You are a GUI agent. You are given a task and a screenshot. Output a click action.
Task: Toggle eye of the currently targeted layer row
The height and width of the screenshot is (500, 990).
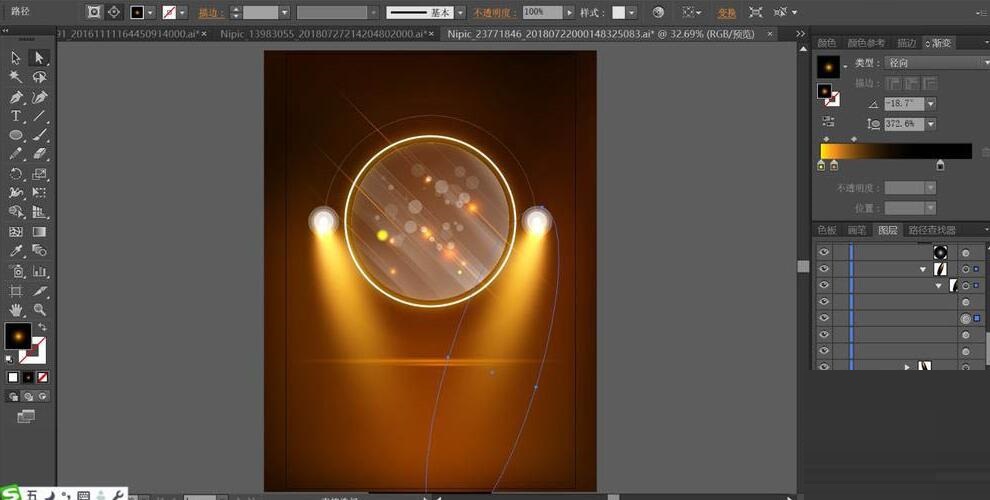(823, 318)
